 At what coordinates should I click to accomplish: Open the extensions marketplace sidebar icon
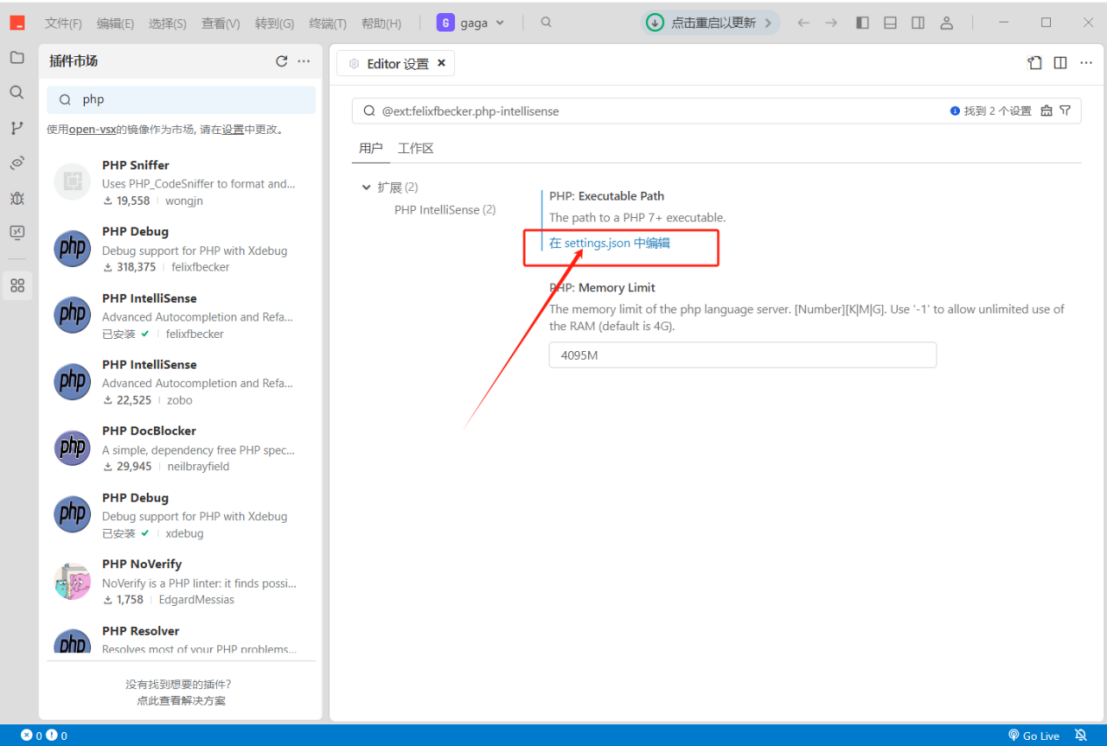tap(17, 285)
